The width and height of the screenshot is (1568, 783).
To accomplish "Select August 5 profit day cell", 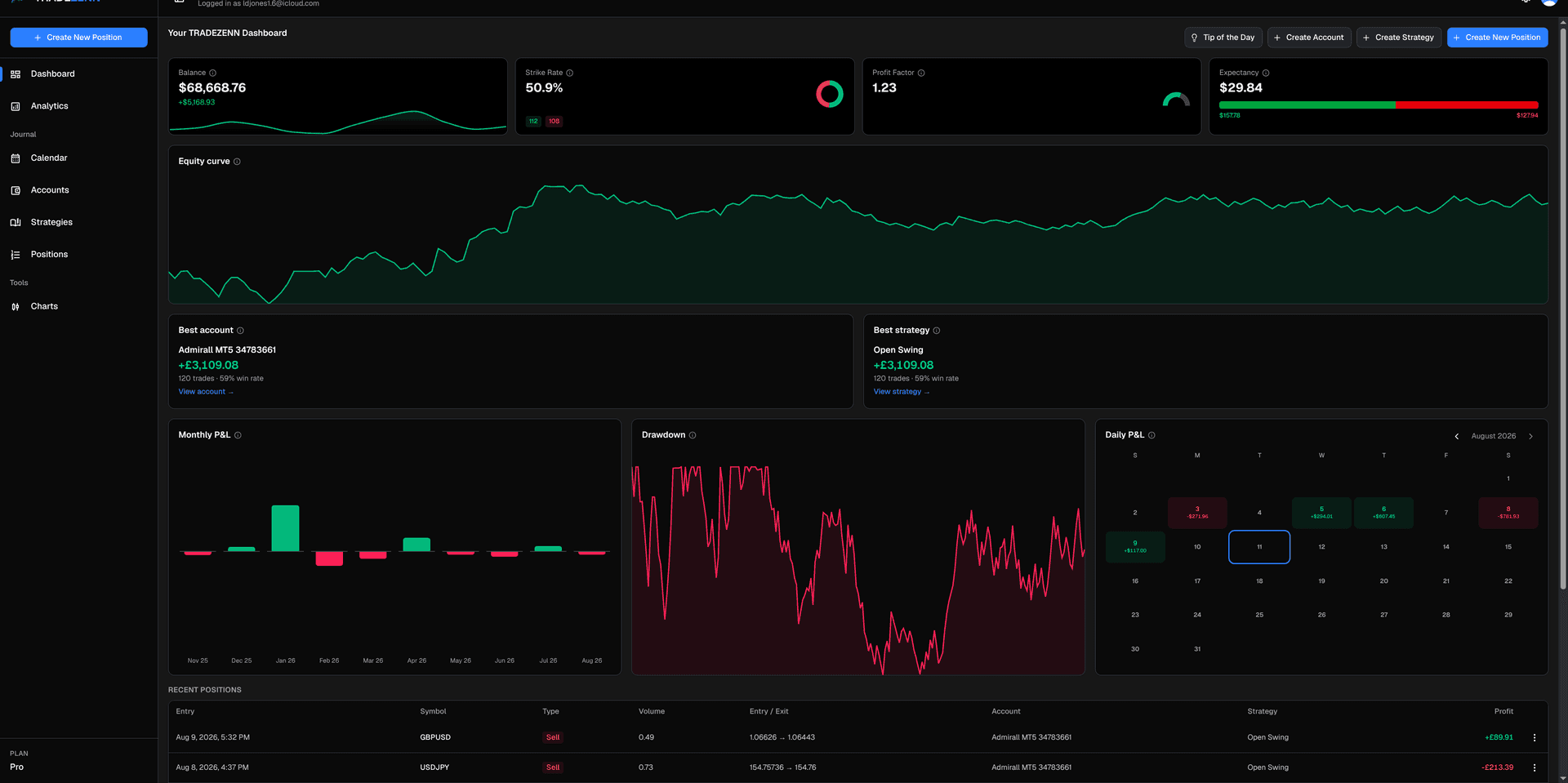I will pos(1321,513).
